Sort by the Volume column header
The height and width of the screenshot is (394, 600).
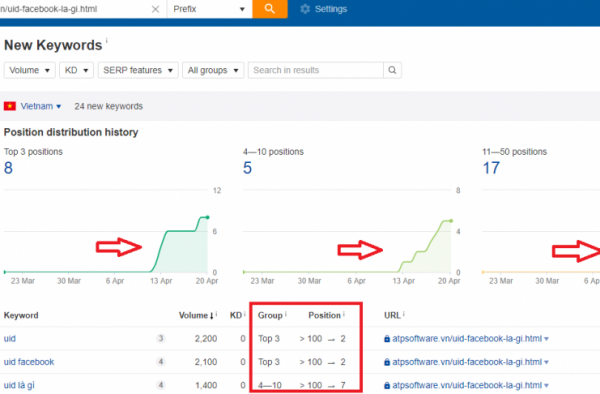tap(196, 316)
